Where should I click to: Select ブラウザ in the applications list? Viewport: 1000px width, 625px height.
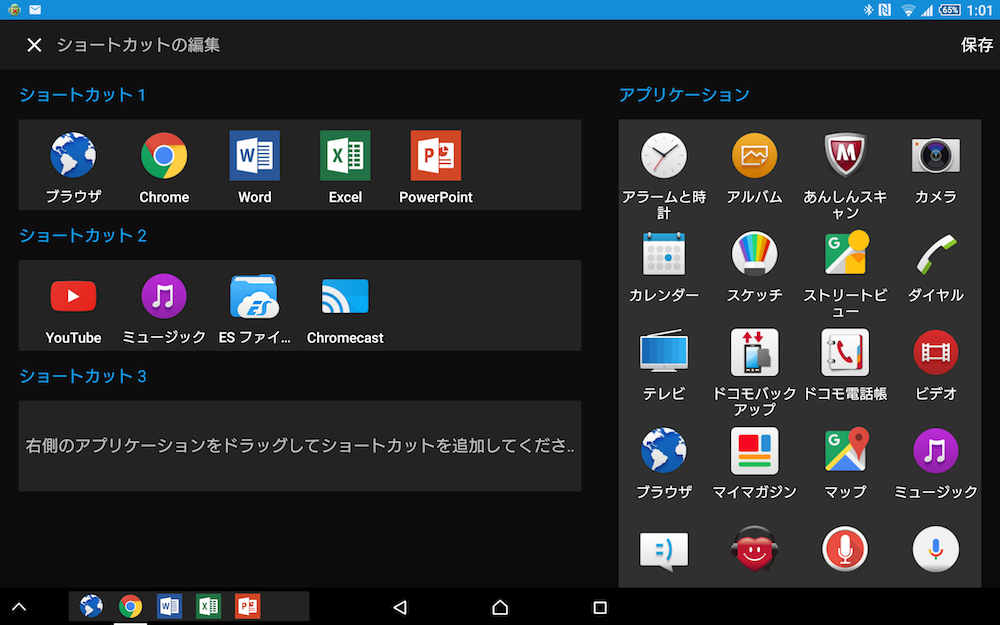click(x=664, y=450)
